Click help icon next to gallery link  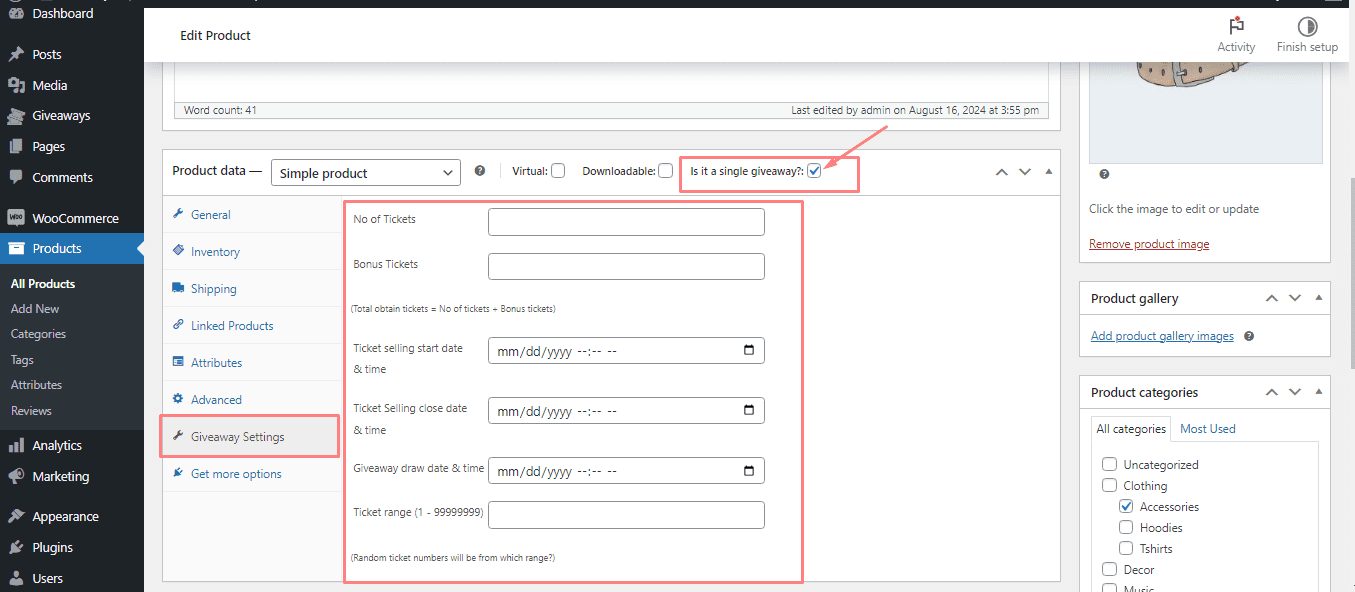[1249, 337]
